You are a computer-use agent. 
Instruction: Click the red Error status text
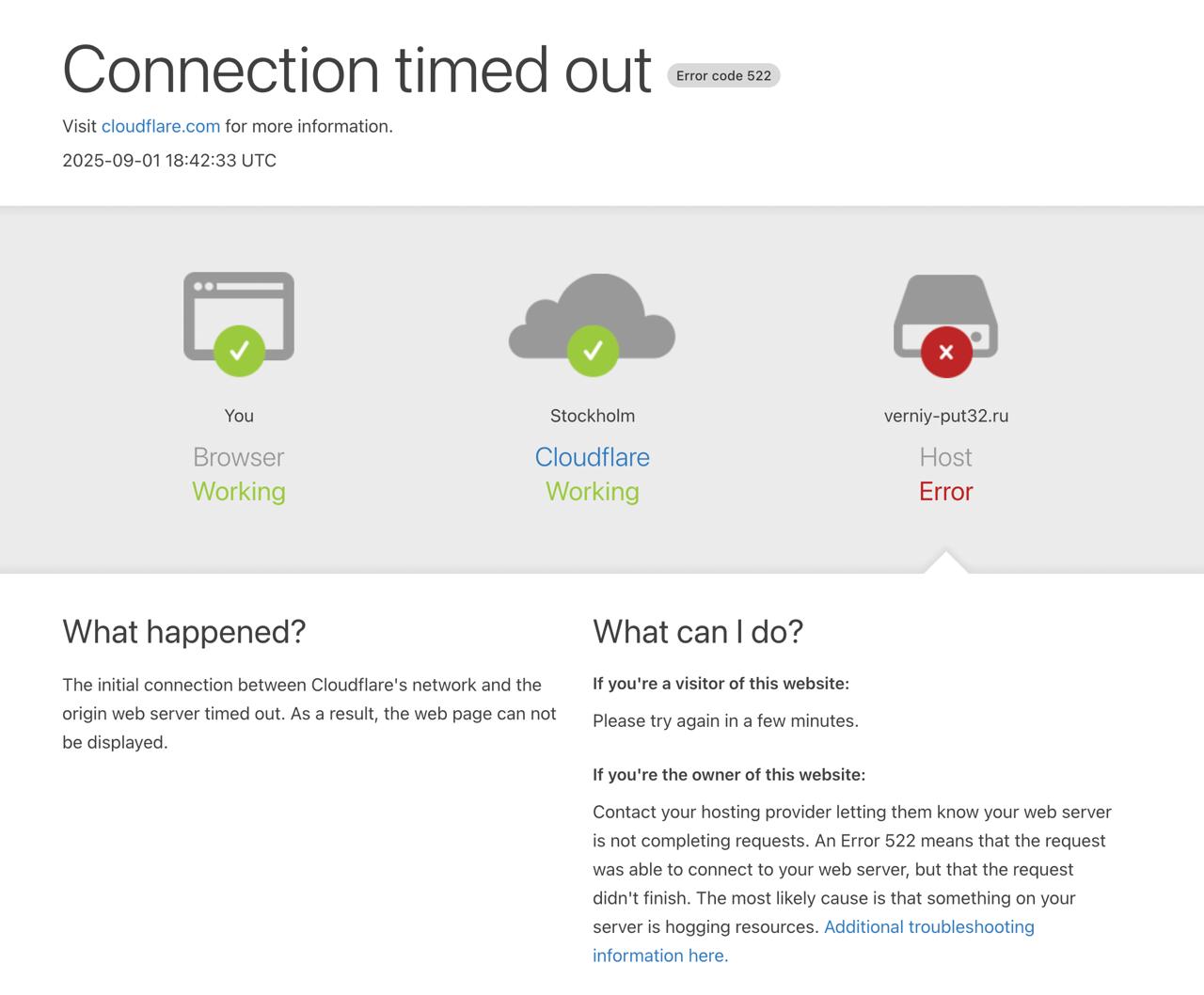tap(946, 491)
